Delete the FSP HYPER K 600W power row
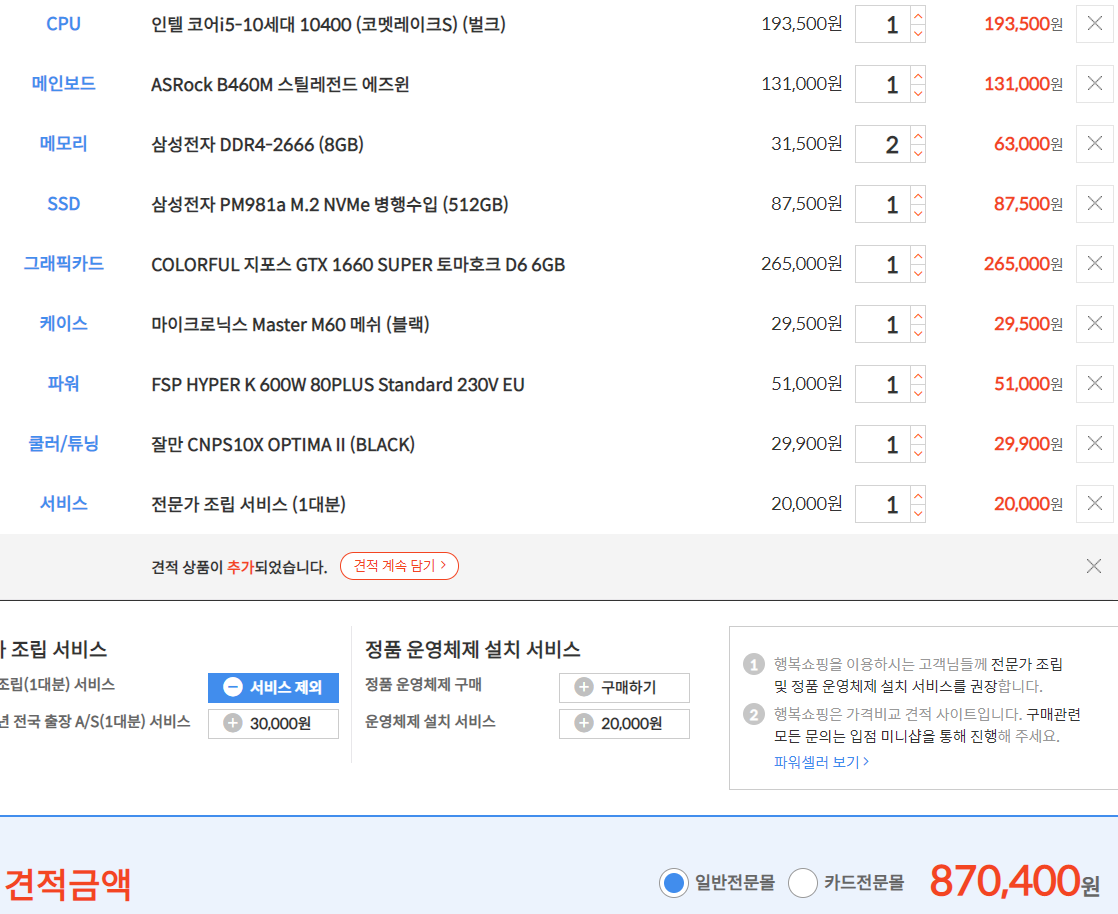 point(1094,384)
